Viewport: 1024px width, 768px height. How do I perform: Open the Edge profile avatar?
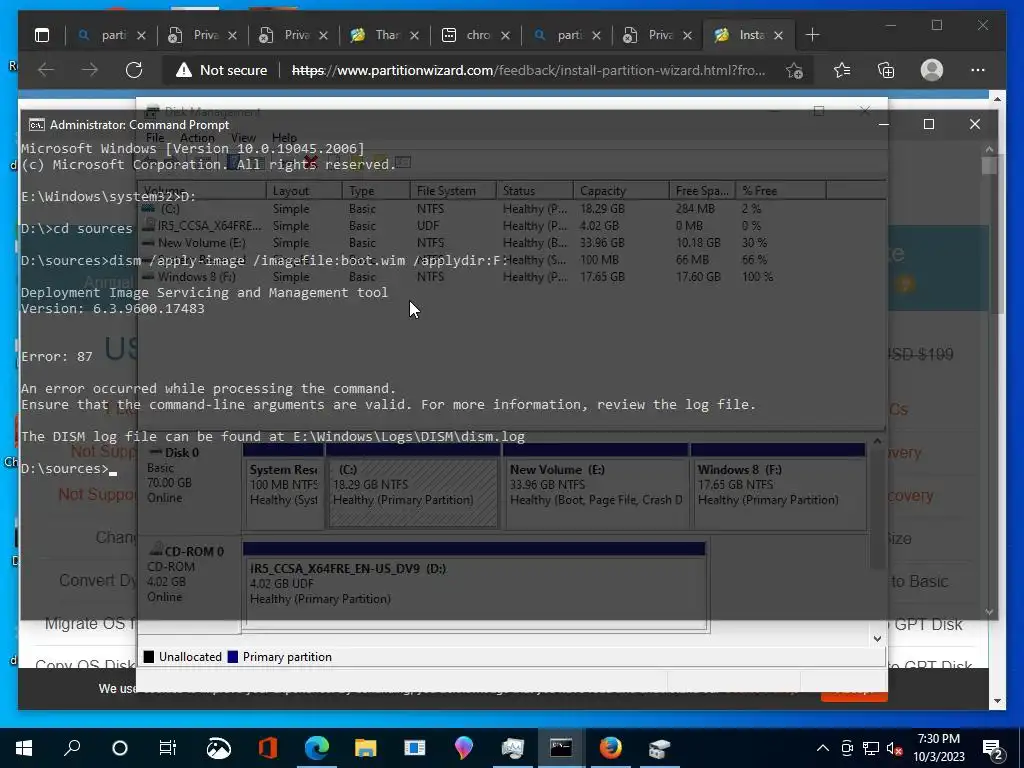pyautogui.click(x=932, y=70)
